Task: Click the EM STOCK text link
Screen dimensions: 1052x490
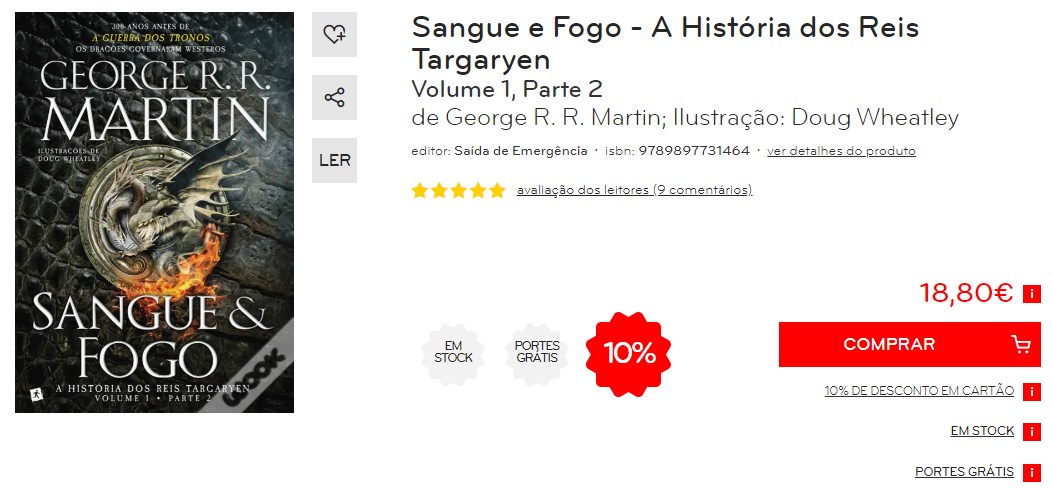Action: click(x=982, y=431)
